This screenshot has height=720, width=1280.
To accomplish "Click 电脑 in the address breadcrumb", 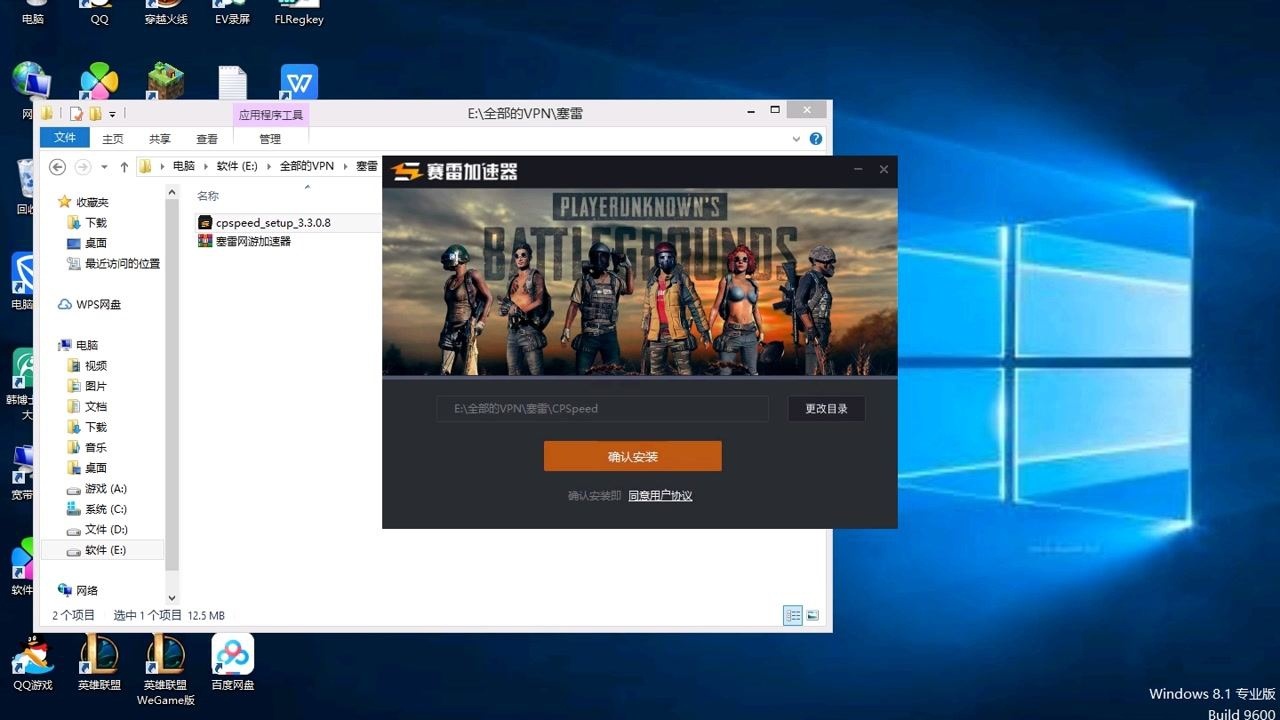I will pyautogui.click(x=184, y=166).
